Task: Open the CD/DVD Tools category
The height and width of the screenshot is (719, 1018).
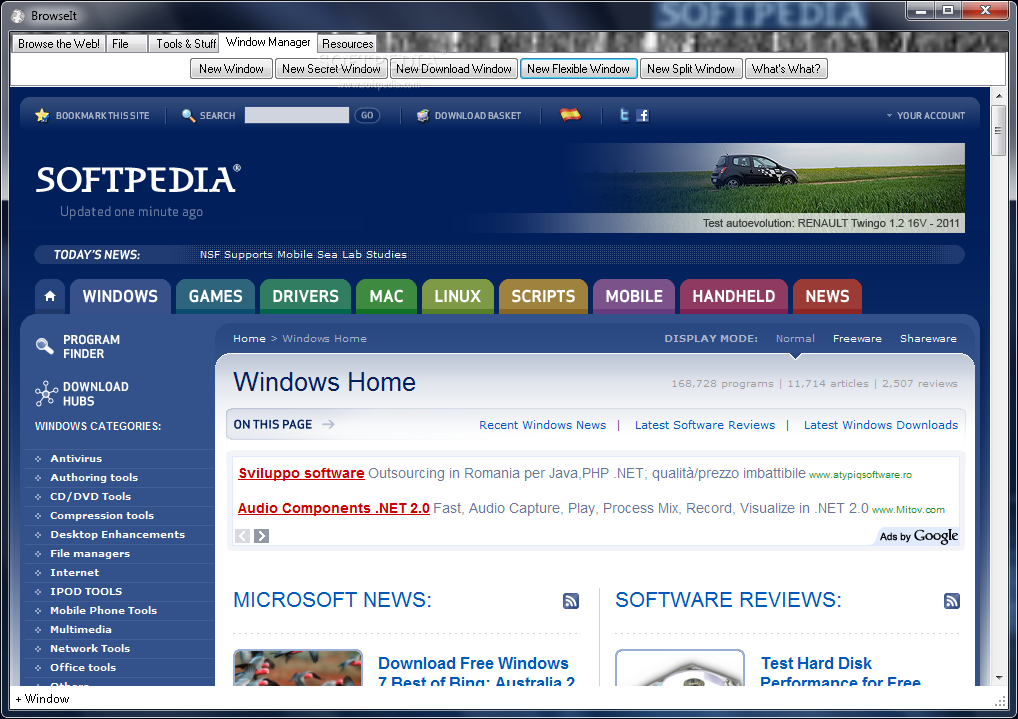Action: [91, 496]
